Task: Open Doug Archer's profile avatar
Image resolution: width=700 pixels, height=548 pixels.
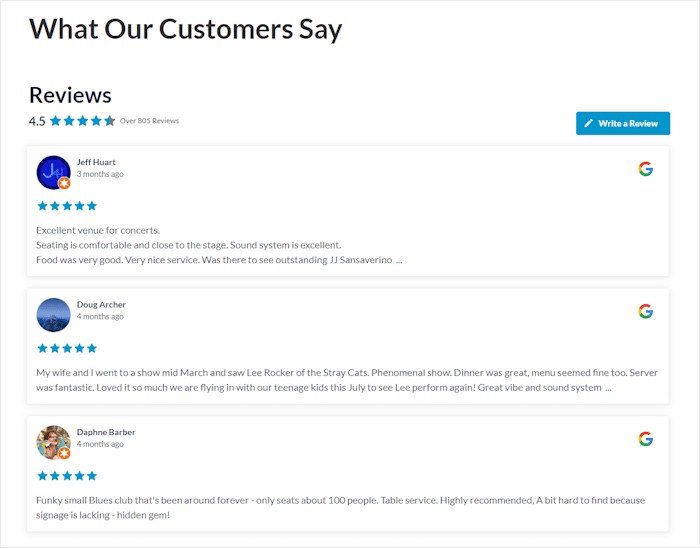Action: pos(53,314)
